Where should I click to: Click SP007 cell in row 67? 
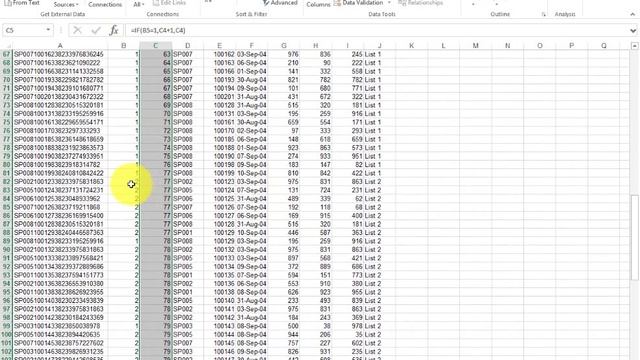pyautogui.click(x=187, y=54)
